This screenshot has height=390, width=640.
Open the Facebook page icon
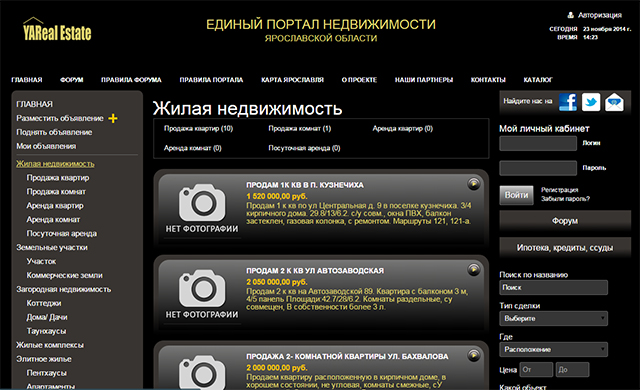(x=568, y=102)
